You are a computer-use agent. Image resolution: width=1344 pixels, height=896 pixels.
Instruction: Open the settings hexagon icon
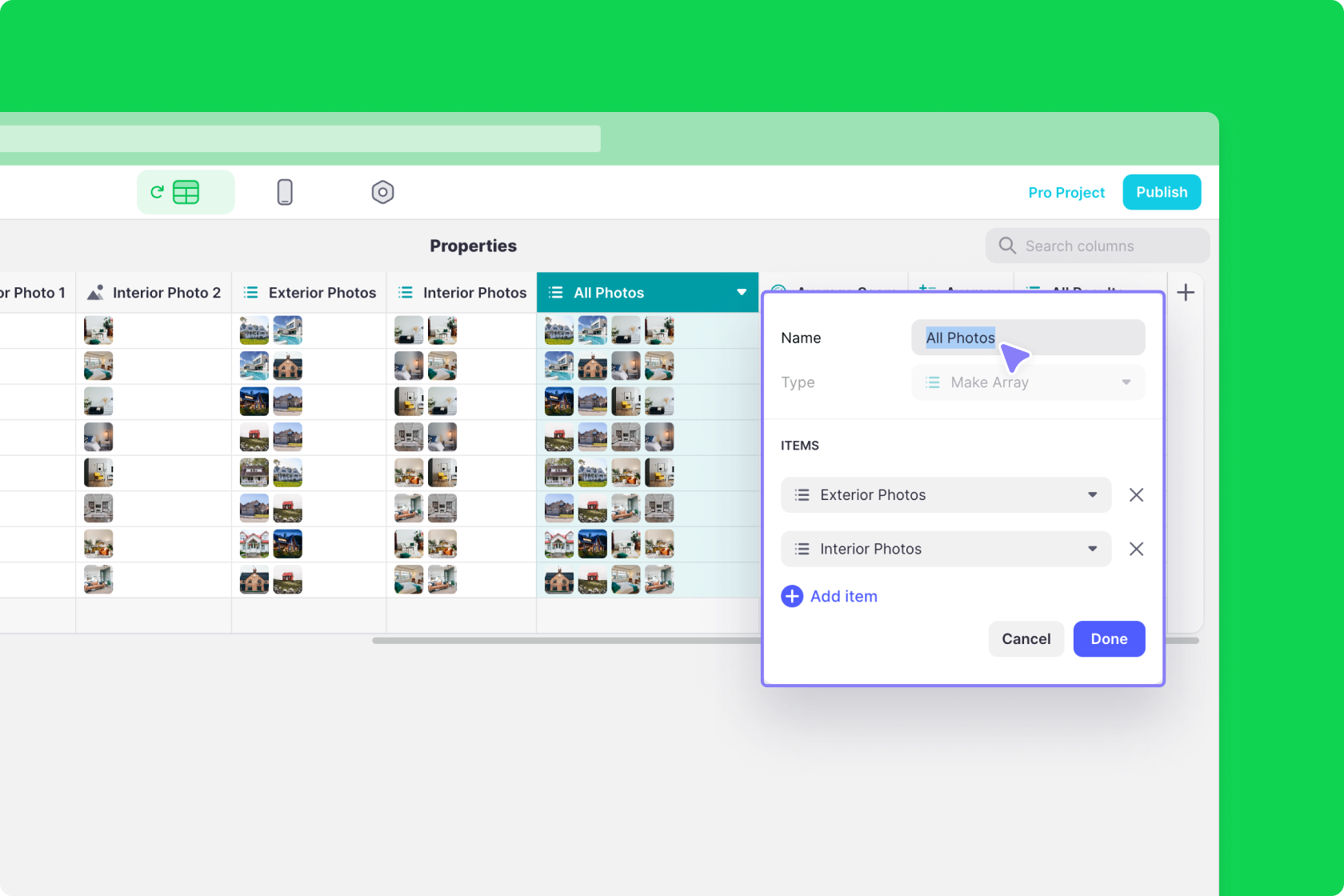pos(382,192)
